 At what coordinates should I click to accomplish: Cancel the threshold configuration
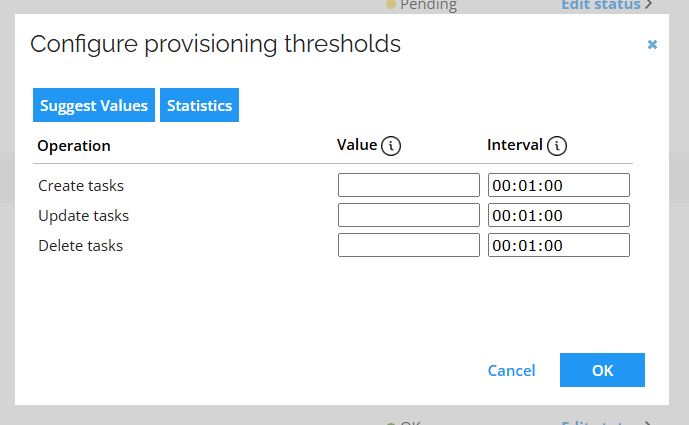[x=511, y=370]
